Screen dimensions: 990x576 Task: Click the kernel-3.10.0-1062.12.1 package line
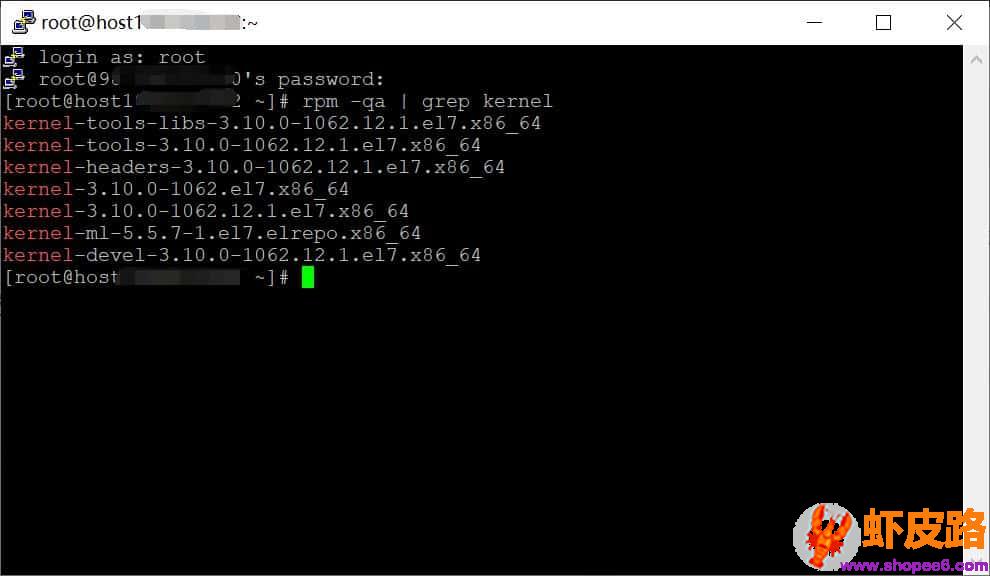(206, 211)
